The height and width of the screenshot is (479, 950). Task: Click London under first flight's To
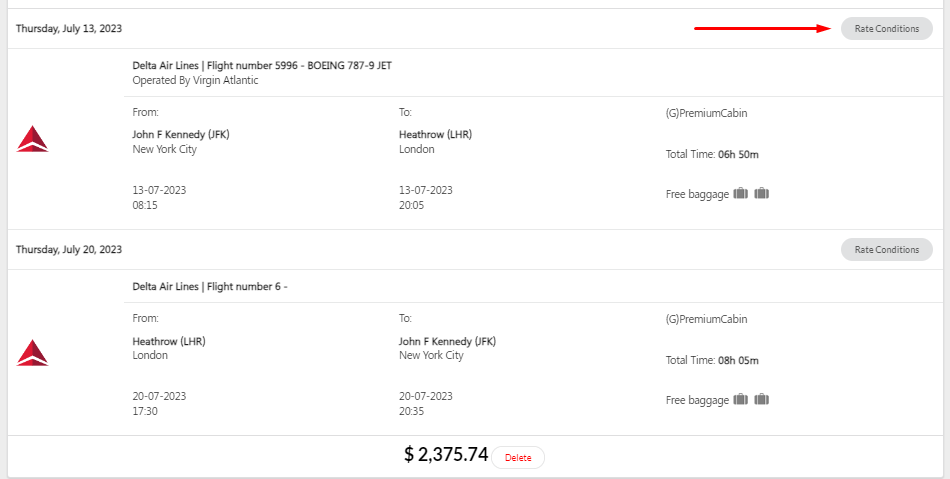(x=416, y=150)
